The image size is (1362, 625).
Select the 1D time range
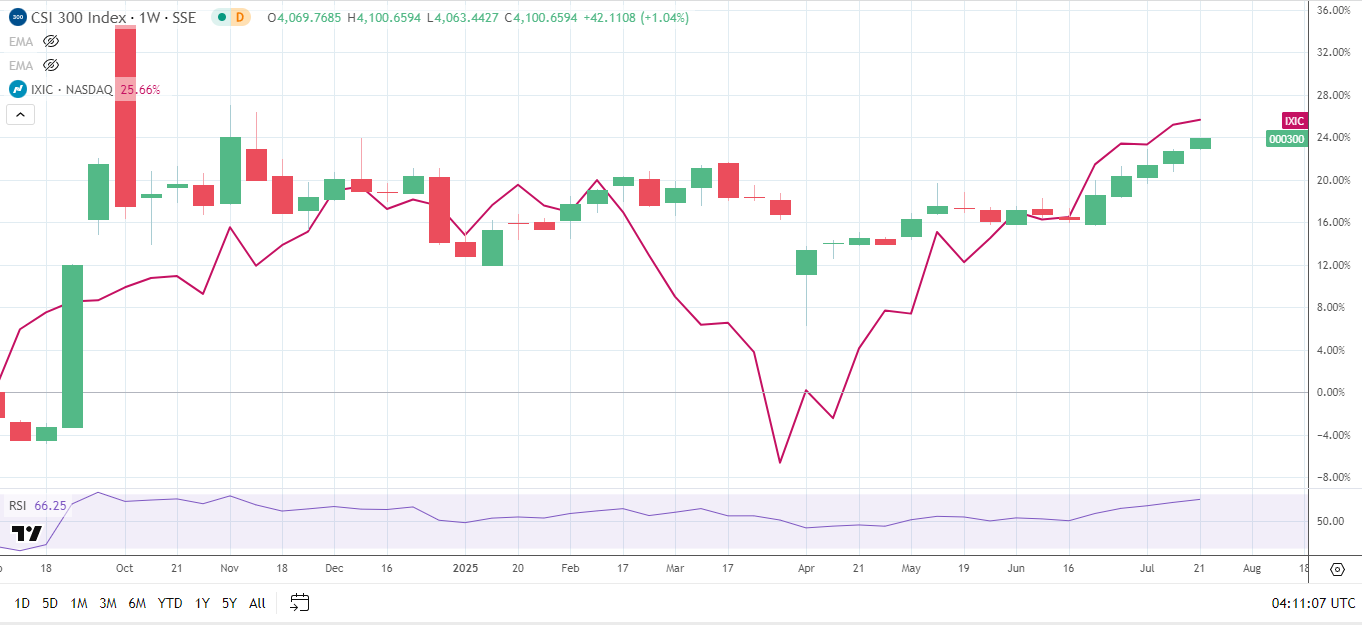22,603
